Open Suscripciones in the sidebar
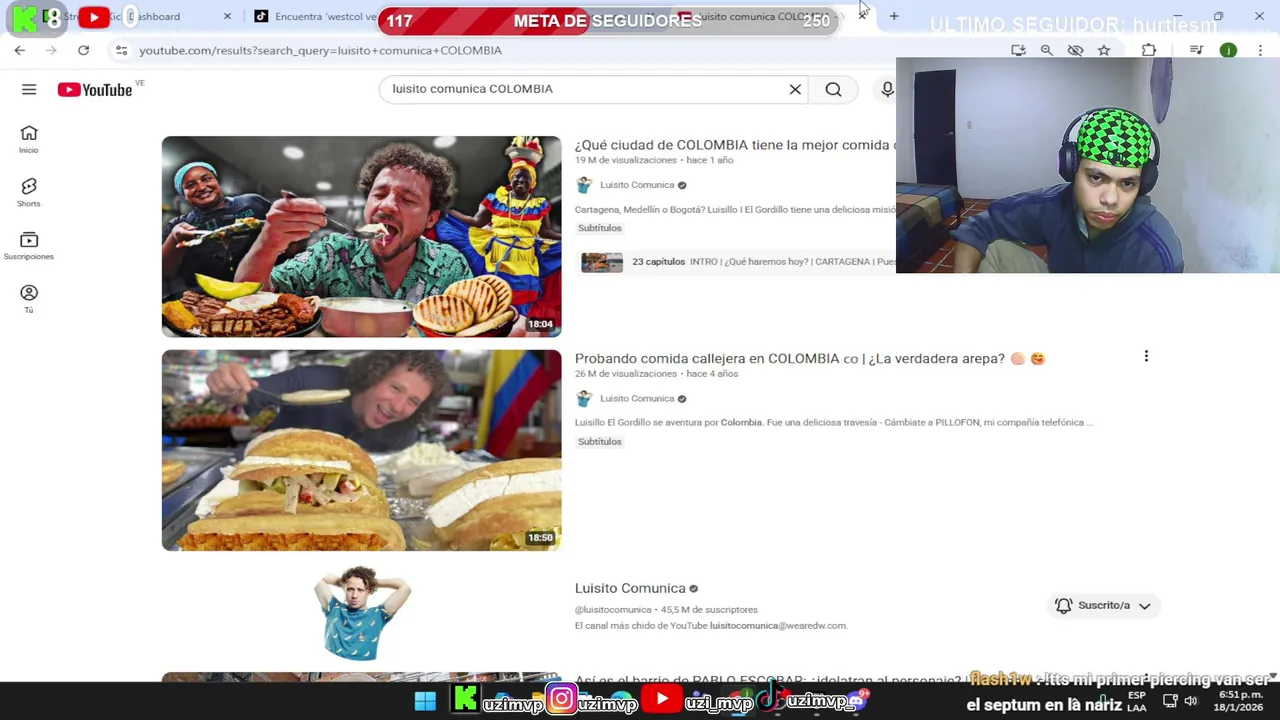Screen dimensions: 1280x720 [29, 246]
